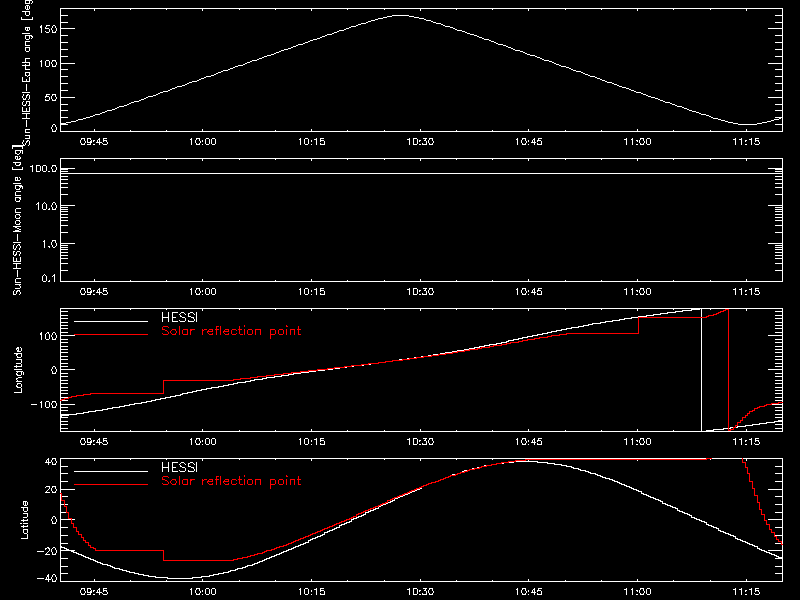Click '09:45' under Earth angle plot
The height and width of the screenshot is (600, 800).
(94, 142)
